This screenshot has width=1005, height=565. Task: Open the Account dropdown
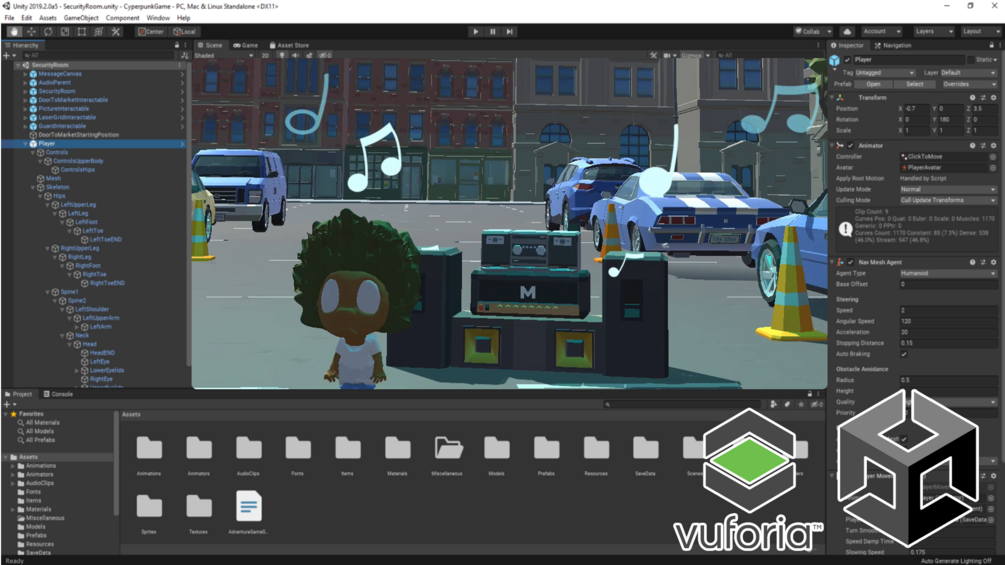point(882,31)
